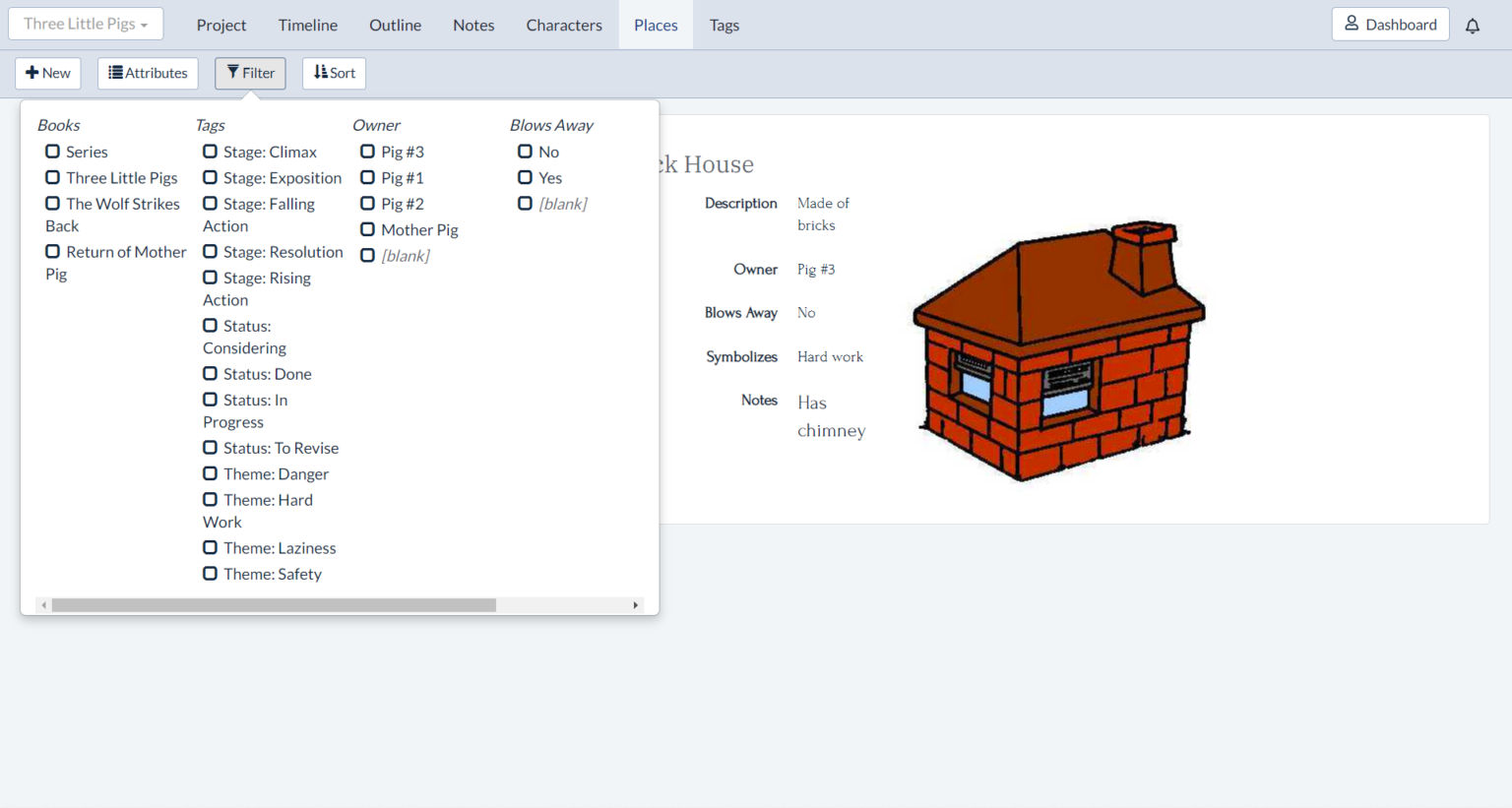Viewport: 1512px width, 808px height.
Task: Check the Status: Done tag filter
Action: [210, 374]
